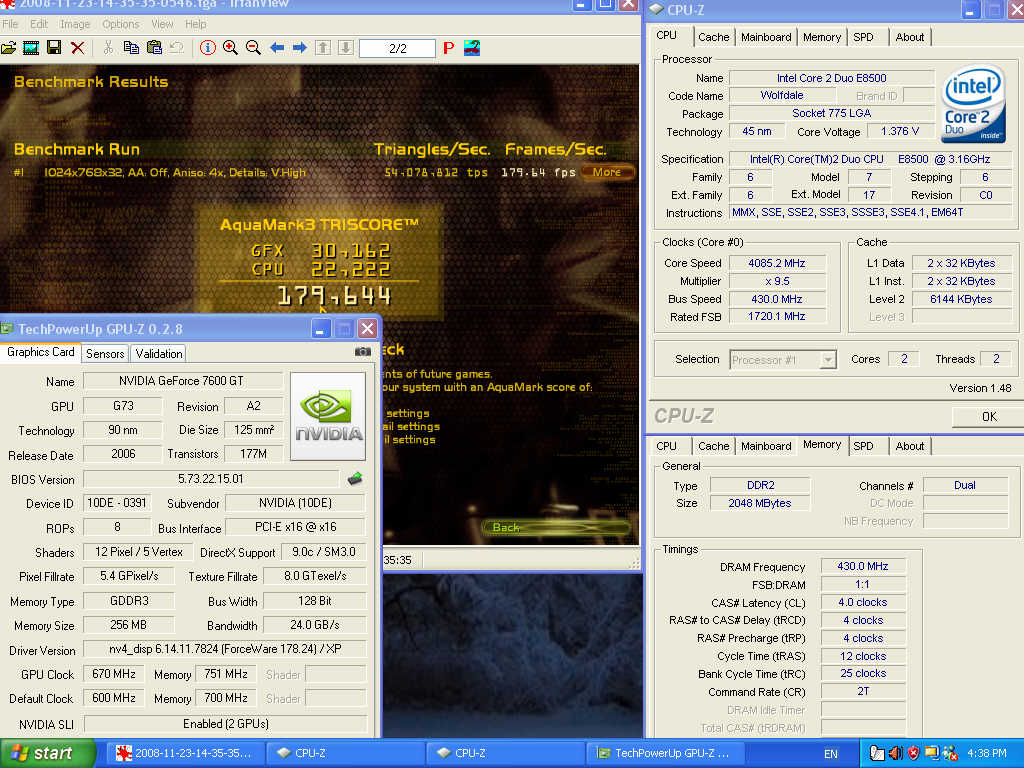Click the 4:38 PM system clock
Image resolution: width=1024 pixels, height=768 pixels.
click(986, 754)
